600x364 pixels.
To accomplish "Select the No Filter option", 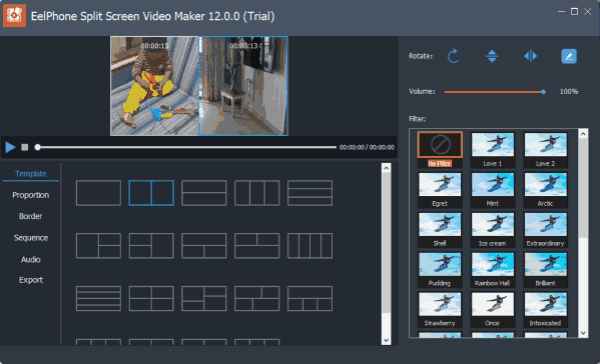I will (x=440, y=149).
